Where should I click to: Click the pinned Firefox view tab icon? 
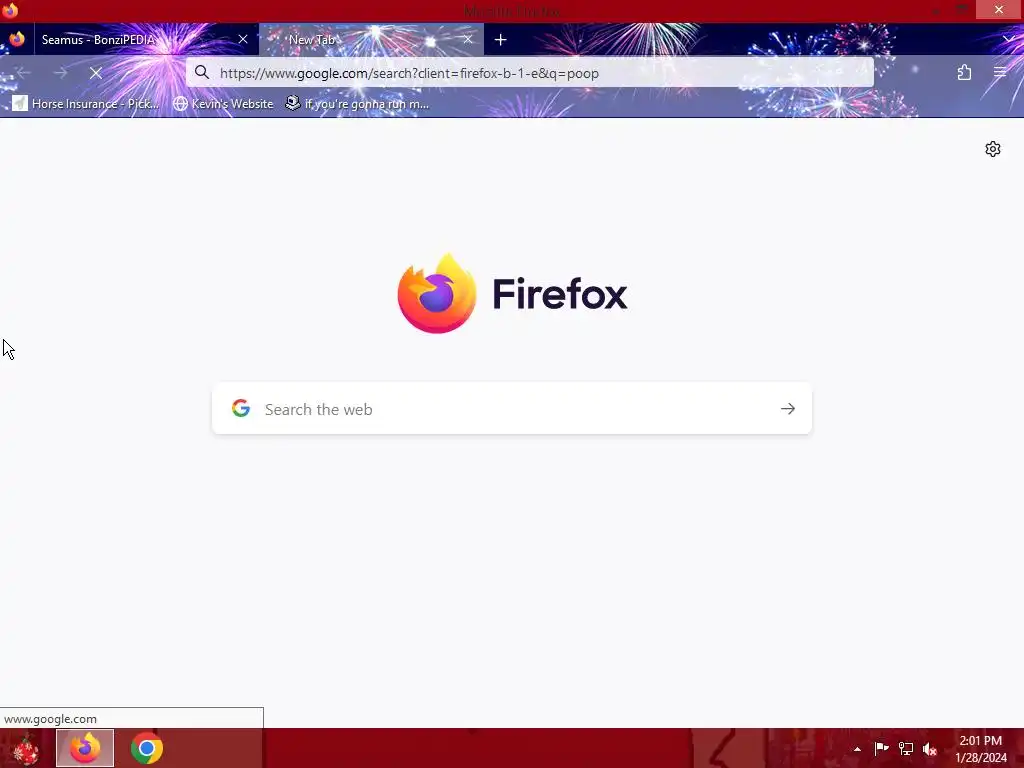tap(17, 39)
